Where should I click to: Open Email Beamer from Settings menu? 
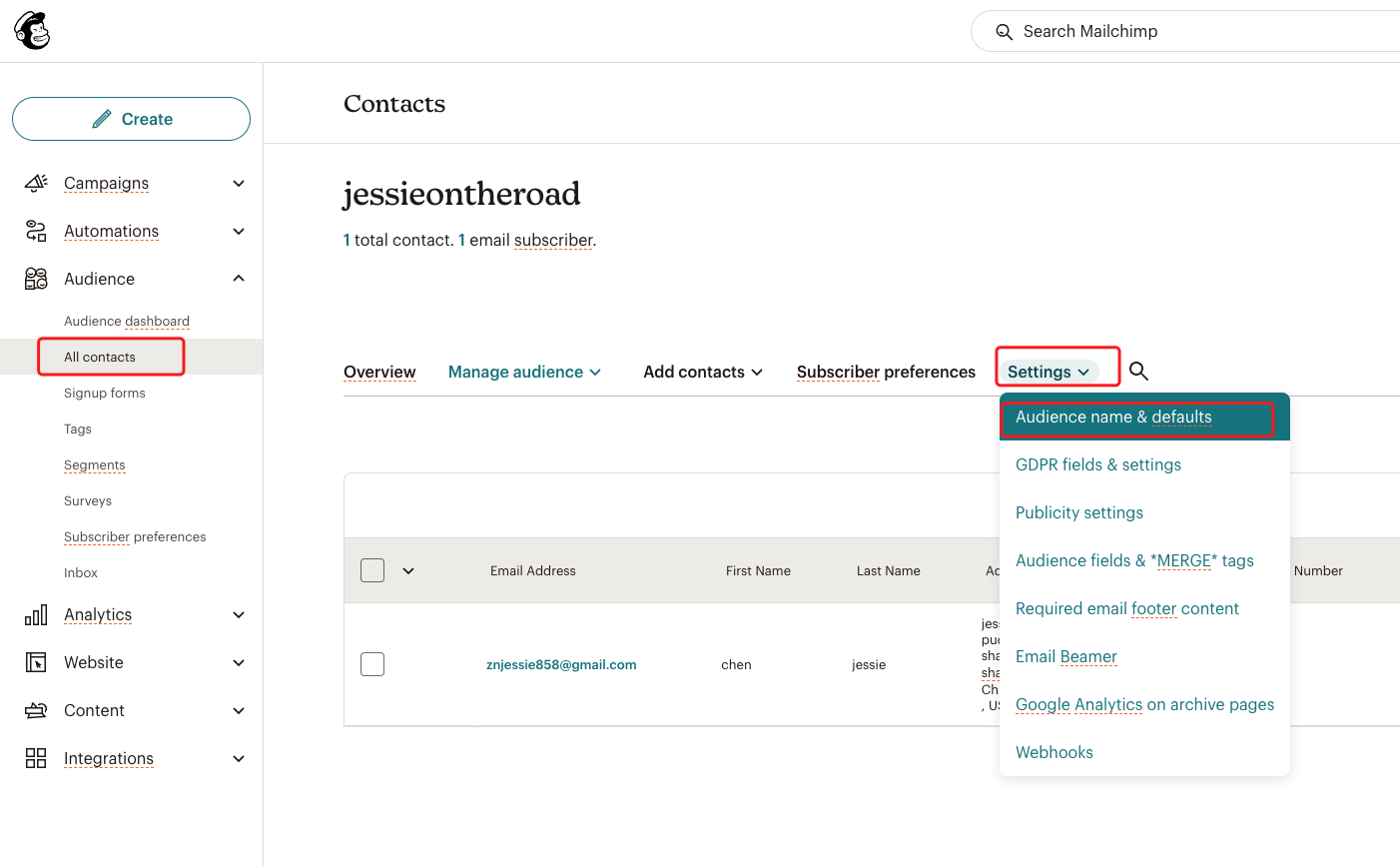[x=1144, y=656]
